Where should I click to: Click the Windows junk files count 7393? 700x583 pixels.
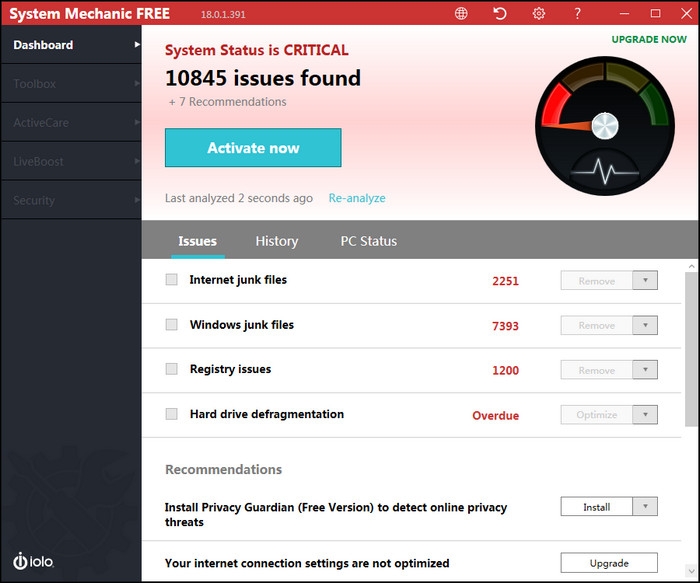pos(505,326)
